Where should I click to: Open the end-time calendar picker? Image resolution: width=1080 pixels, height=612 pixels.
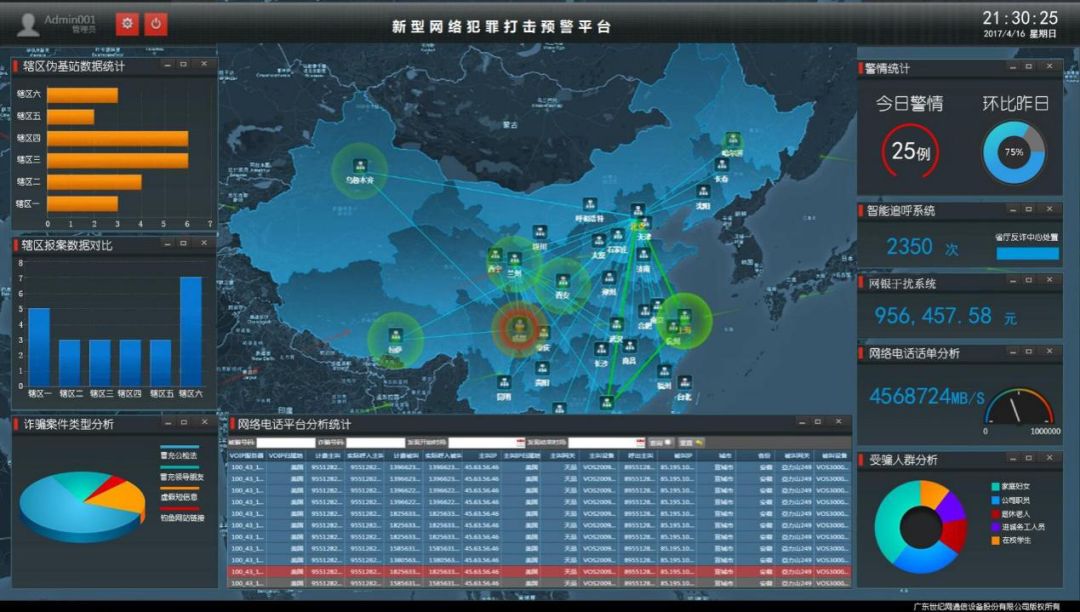[640, 442]
